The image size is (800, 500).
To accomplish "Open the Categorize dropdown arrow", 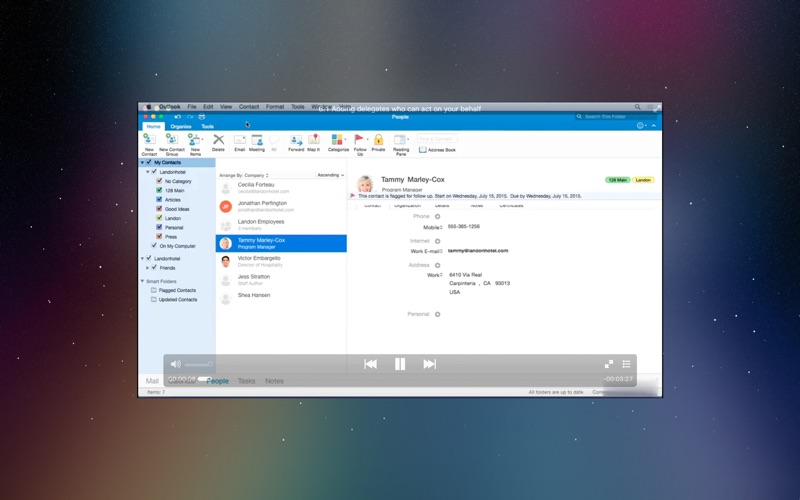I will click(345, 139).
